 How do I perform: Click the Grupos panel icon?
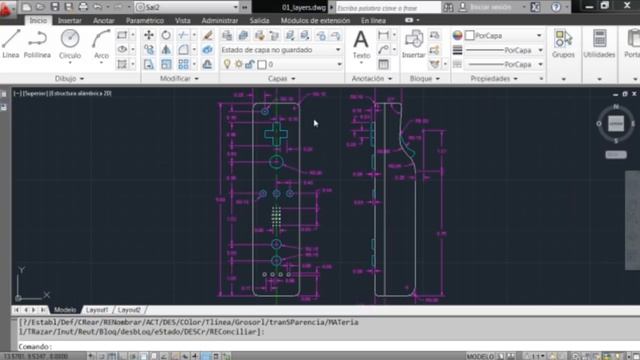(x=563, y=44)
